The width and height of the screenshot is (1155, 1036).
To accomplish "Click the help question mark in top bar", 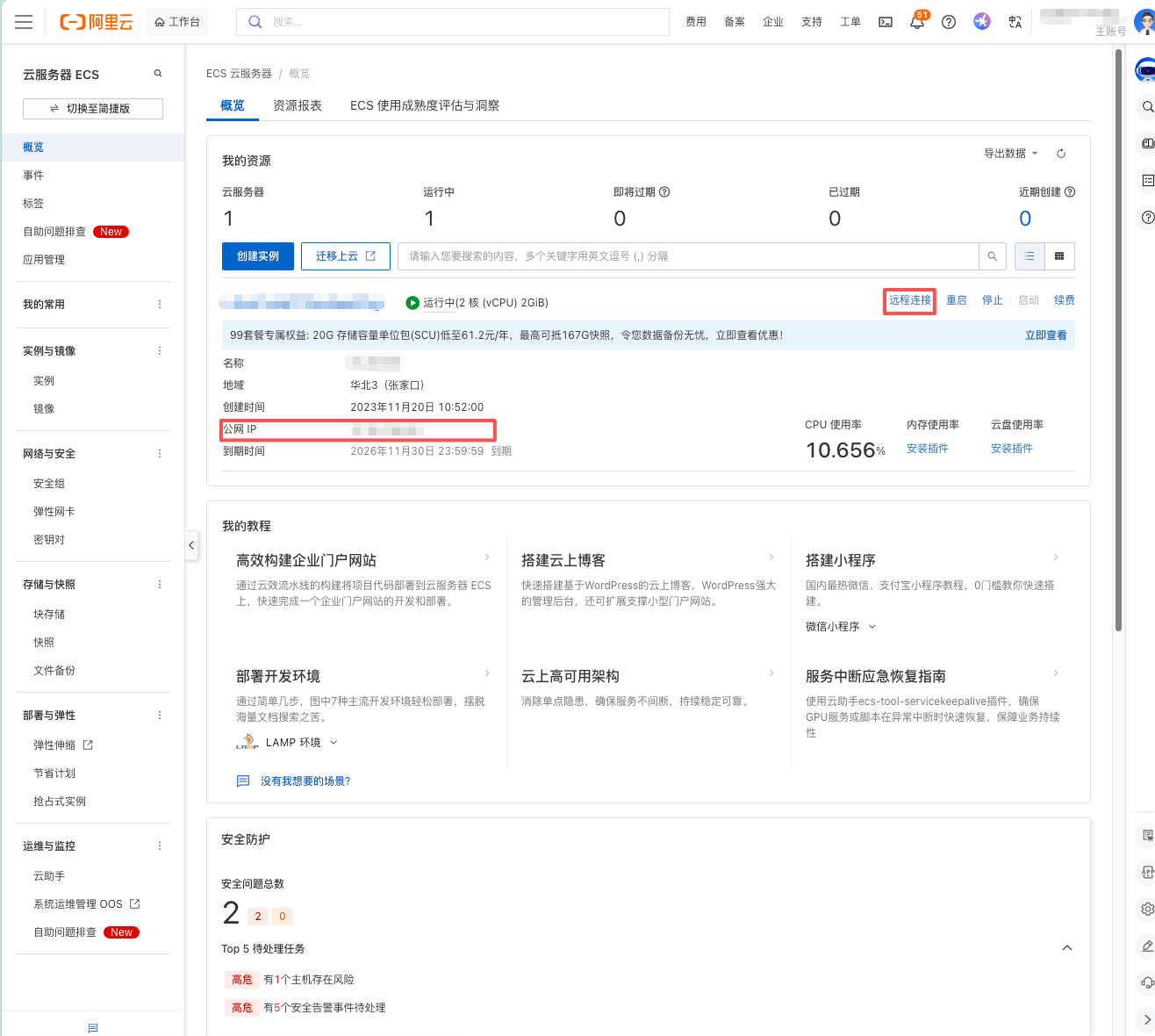I will (x=949, y=22).
